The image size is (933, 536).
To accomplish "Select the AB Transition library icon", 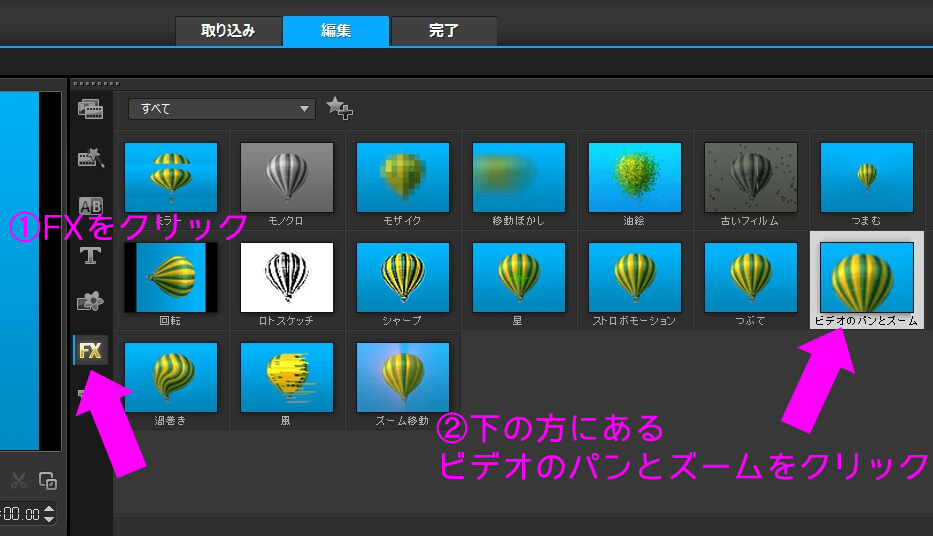I will click(x=91, y=206).
